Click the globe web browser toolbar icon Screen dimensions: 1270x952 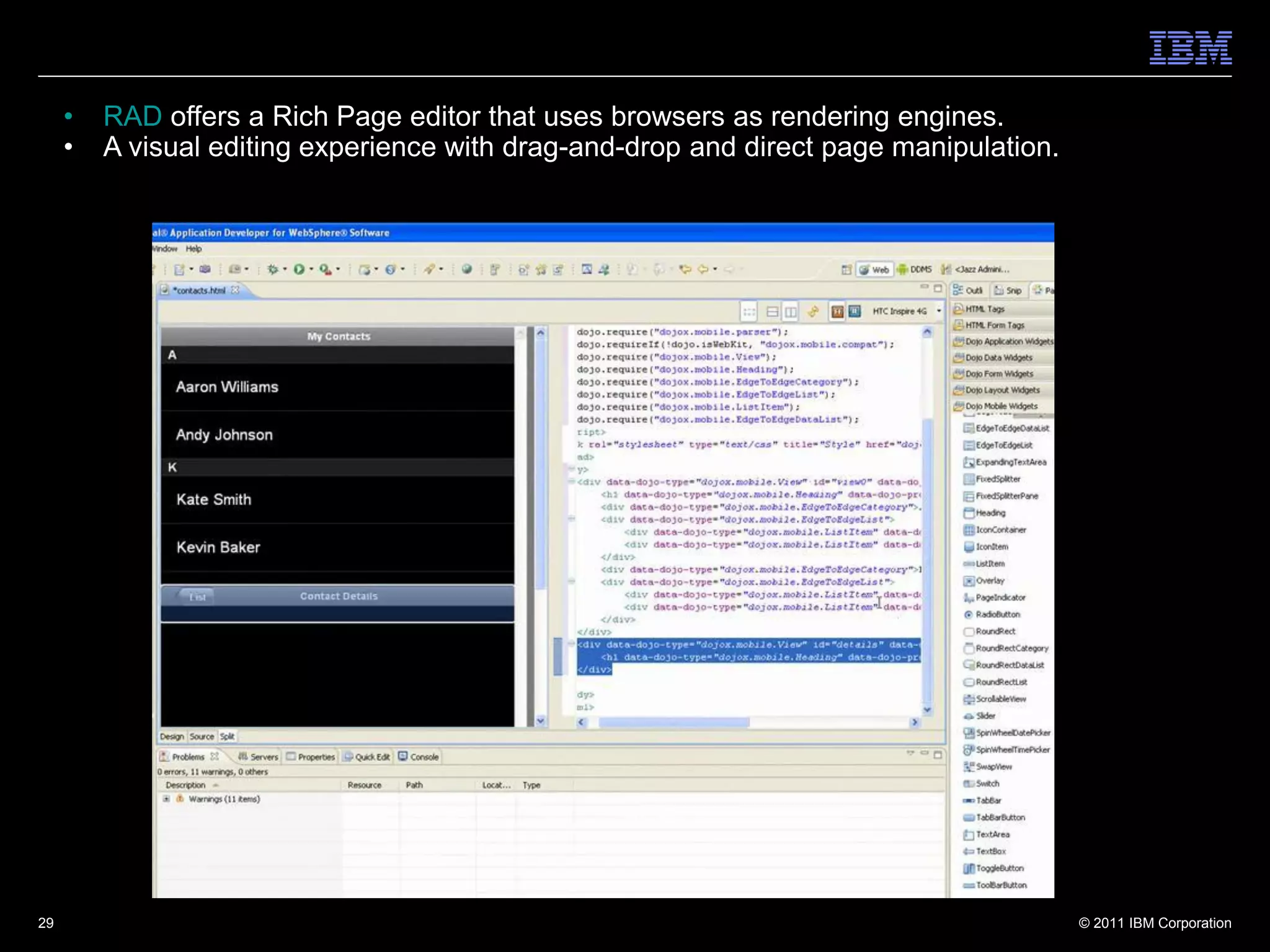[467, 269]
